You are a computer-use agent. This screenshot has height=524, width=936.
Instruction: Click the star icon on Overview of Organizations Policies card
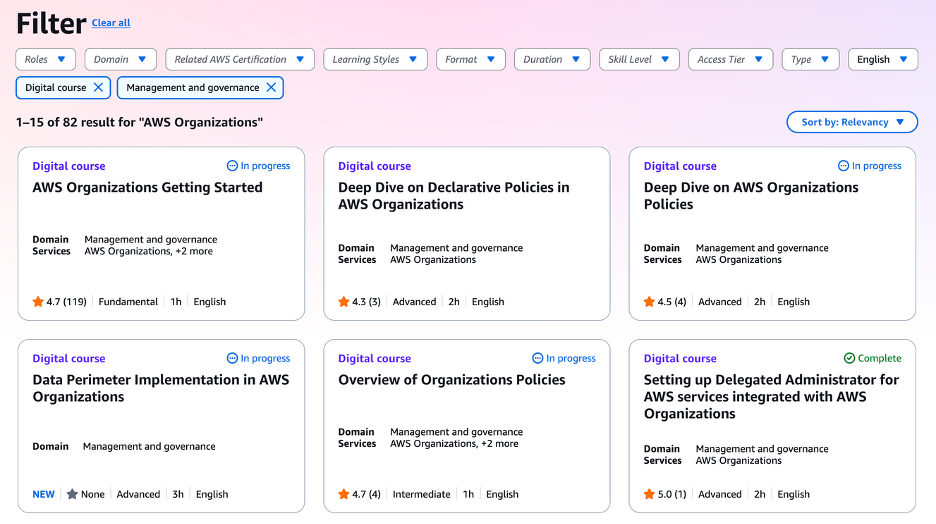[344, 494]
